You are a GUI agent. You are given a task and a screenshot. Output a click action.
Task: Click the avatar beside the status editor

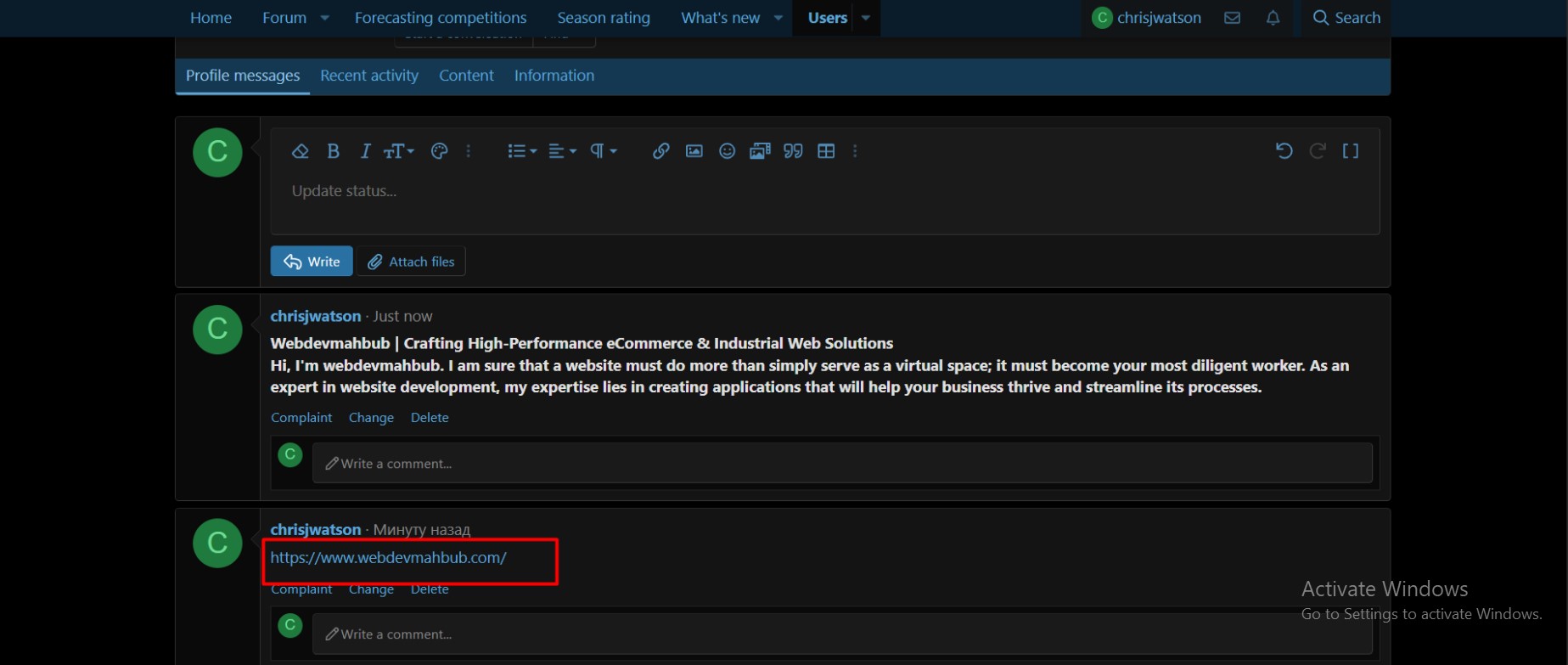[x=217, y=153]
